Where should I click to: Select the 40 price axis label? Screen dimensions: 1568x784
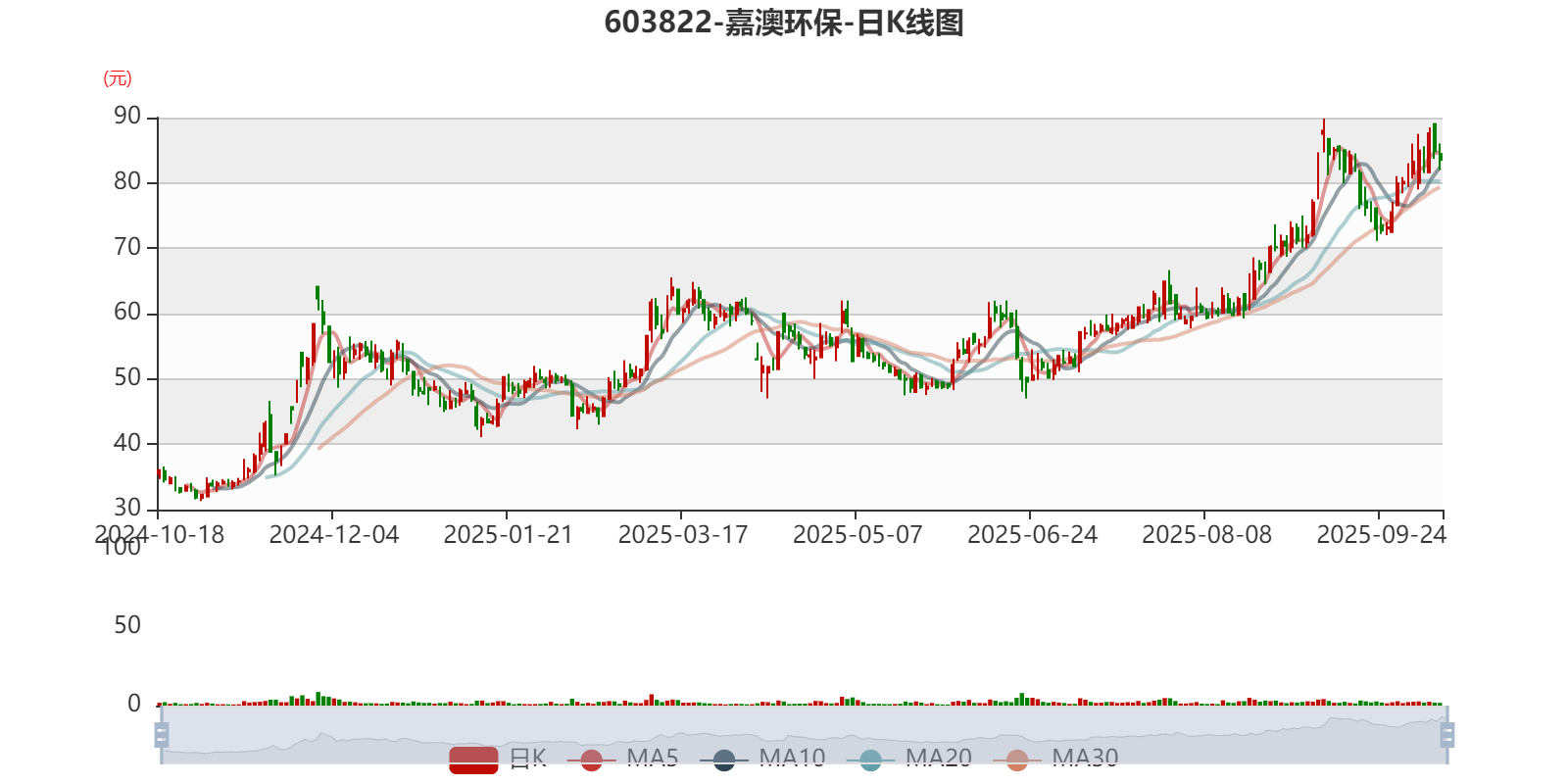tap(127, 443)
